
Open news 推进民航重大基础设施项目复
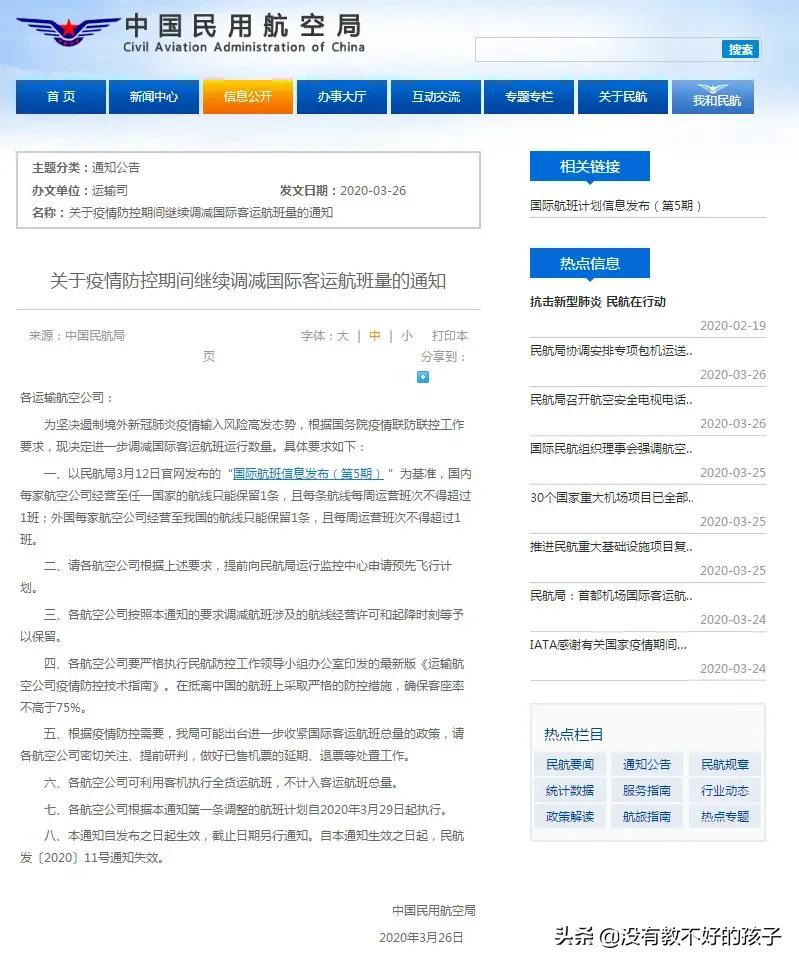[612, 547]
